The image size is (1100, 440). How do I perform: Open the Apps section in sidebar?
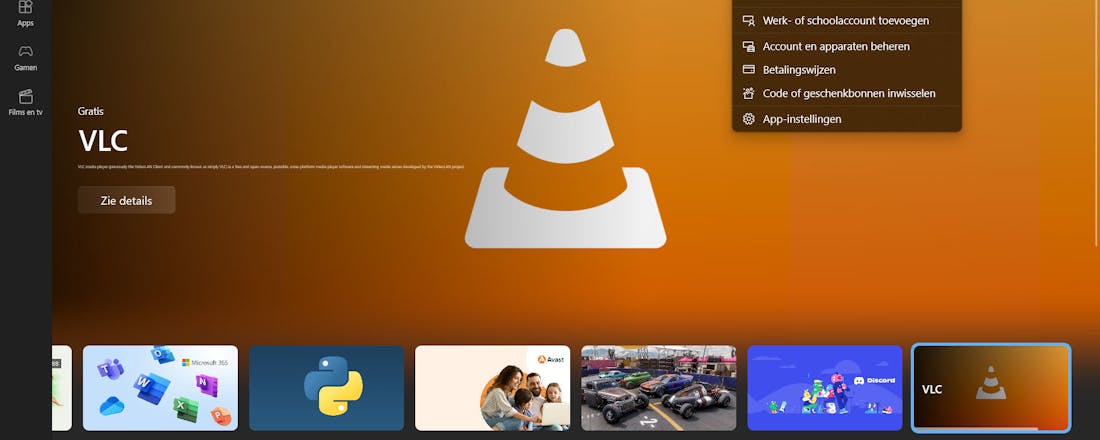25,14
